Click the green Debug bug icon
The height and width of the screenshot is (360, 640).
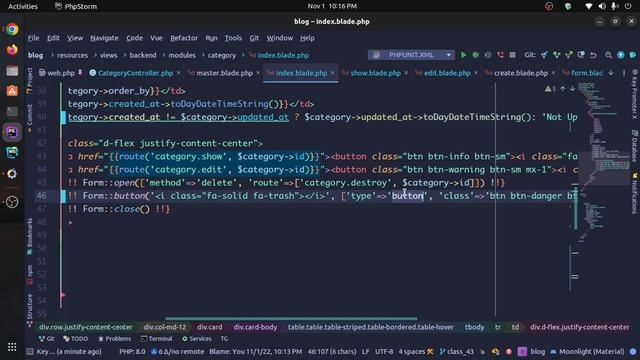[x=476, y=55]
